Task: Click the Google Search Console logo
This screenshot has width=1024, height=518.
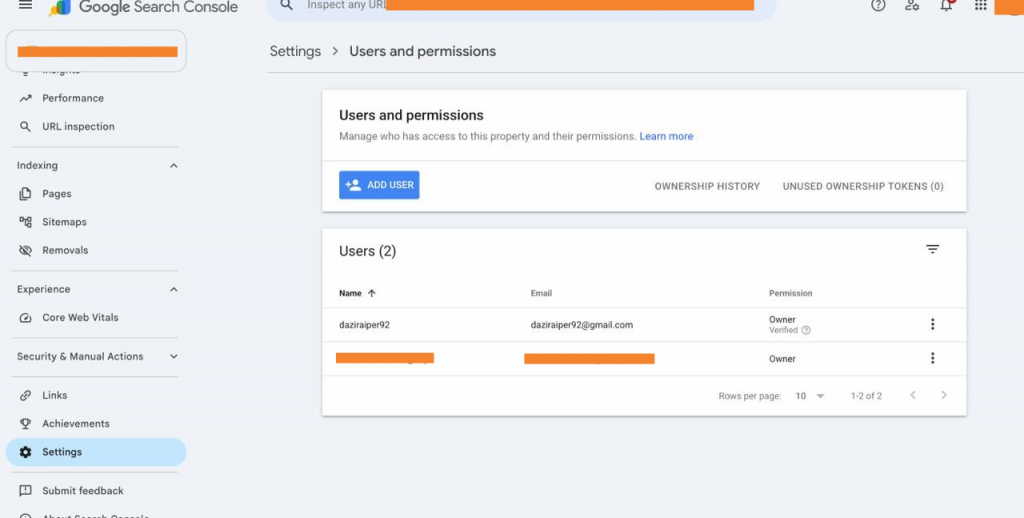Action: (144, 7)
